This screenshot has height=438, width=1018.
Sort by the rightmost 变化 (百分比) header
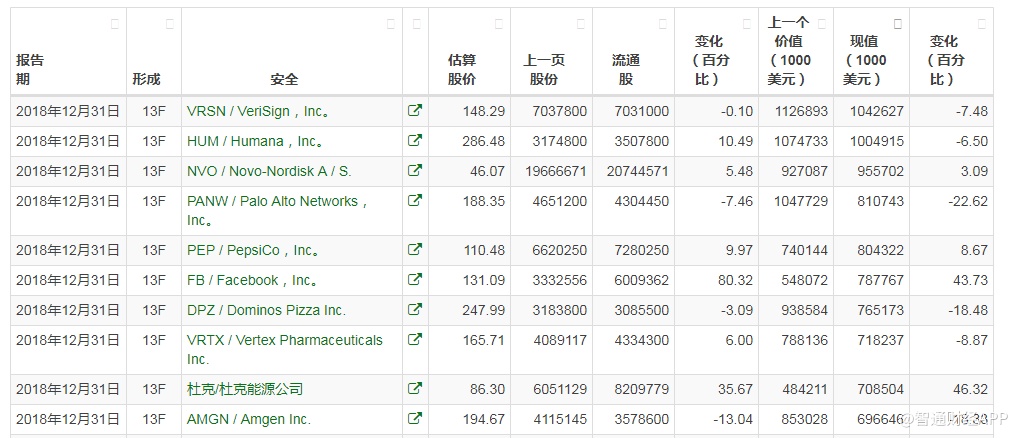[x=943, y=59]
